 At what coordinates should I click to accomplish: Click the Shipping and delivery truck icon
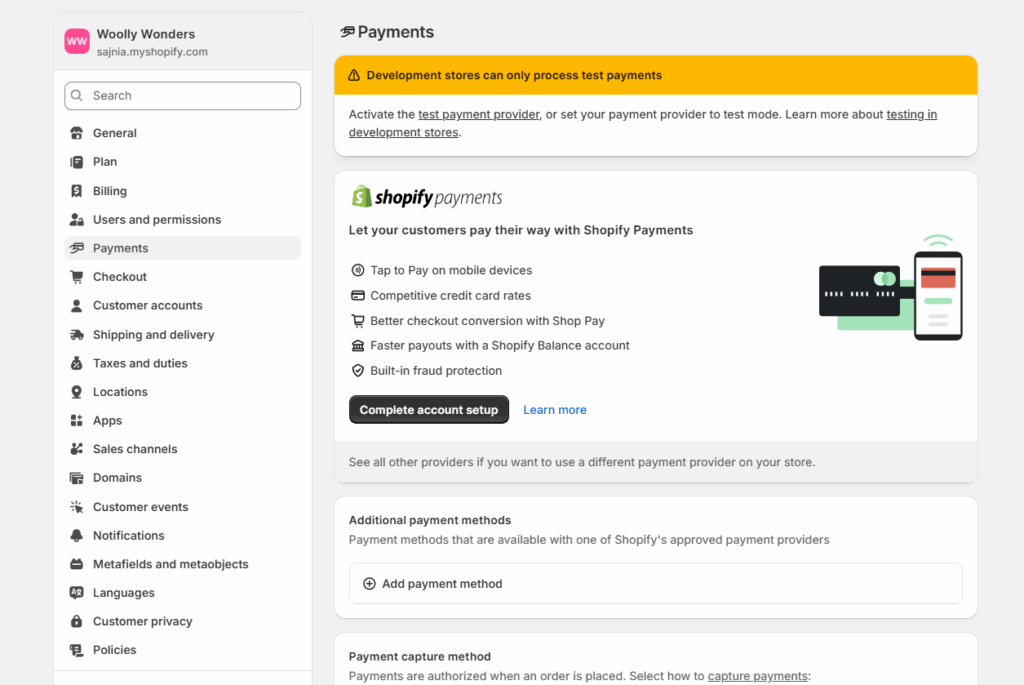pyautogui.click(x=77, y=335)
